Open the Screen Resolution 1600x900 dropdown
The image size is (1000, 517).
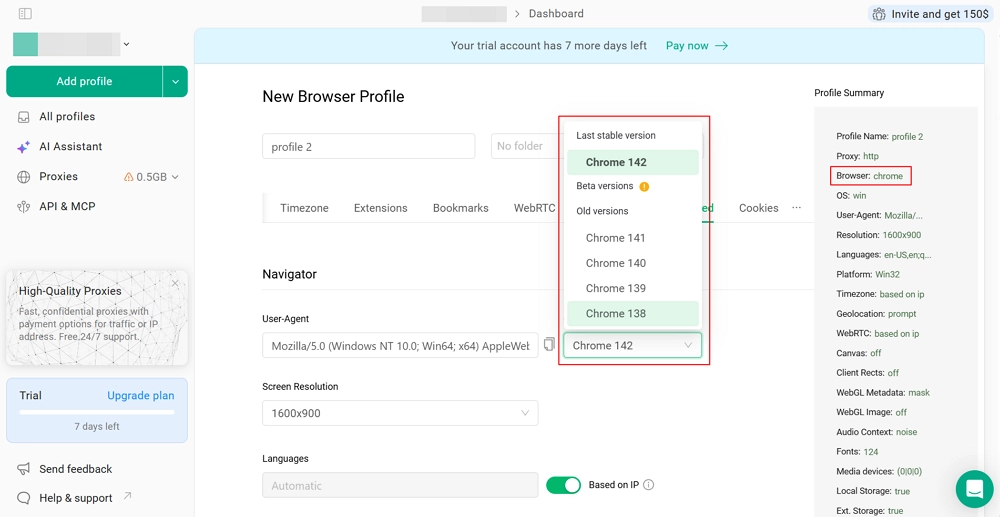[x=400, y=413]
